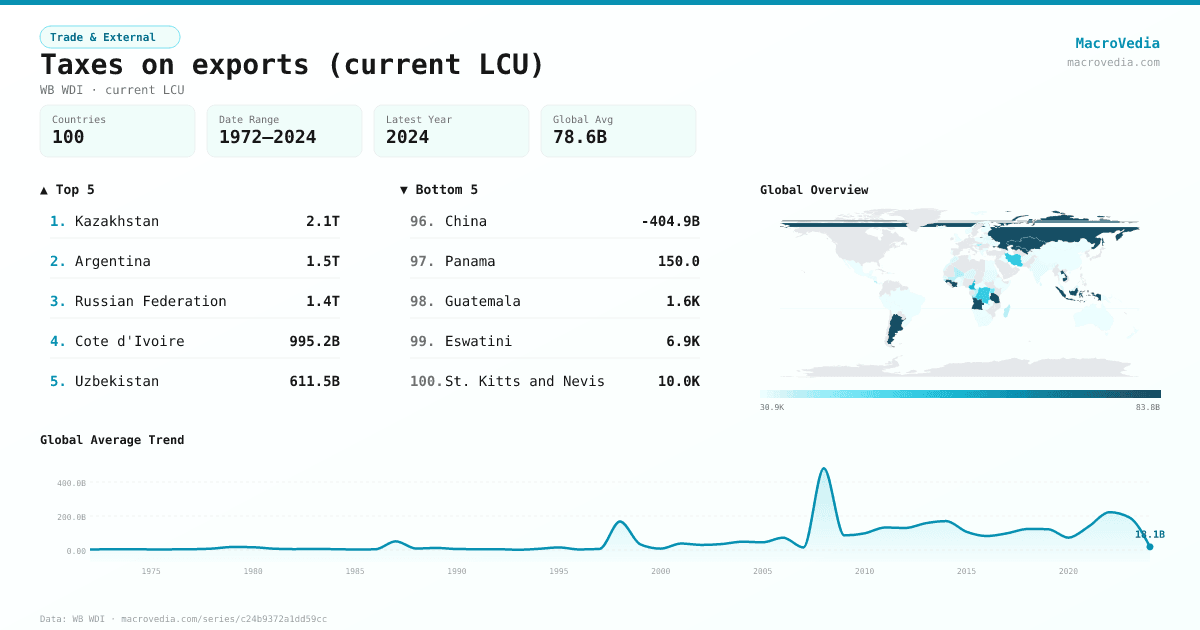The image size is (1200, 630).
Task: Click the trend line's final data point
Action: 1149,546
